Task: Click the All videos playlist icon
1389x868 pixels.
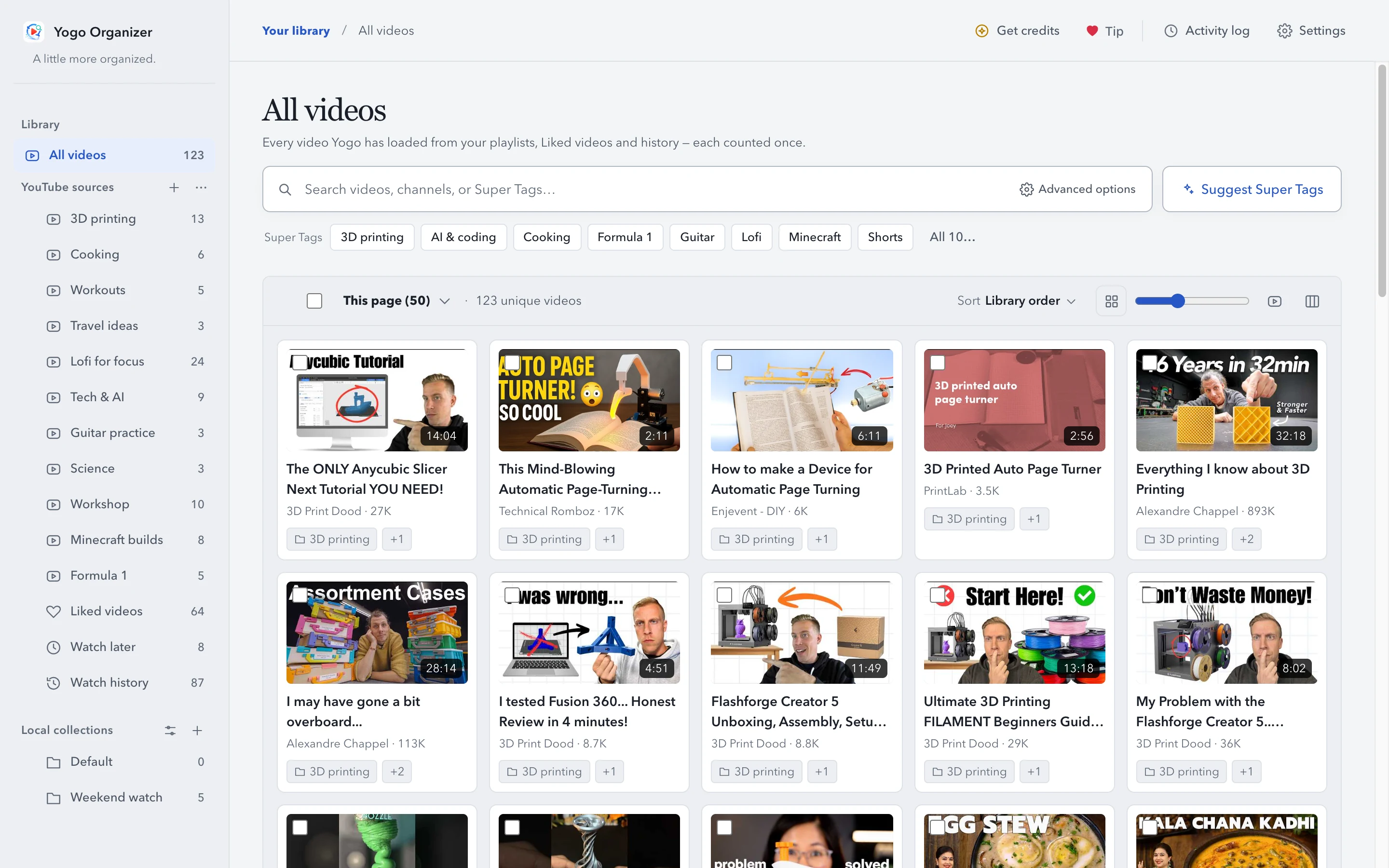Action: (x=33, y=156)
